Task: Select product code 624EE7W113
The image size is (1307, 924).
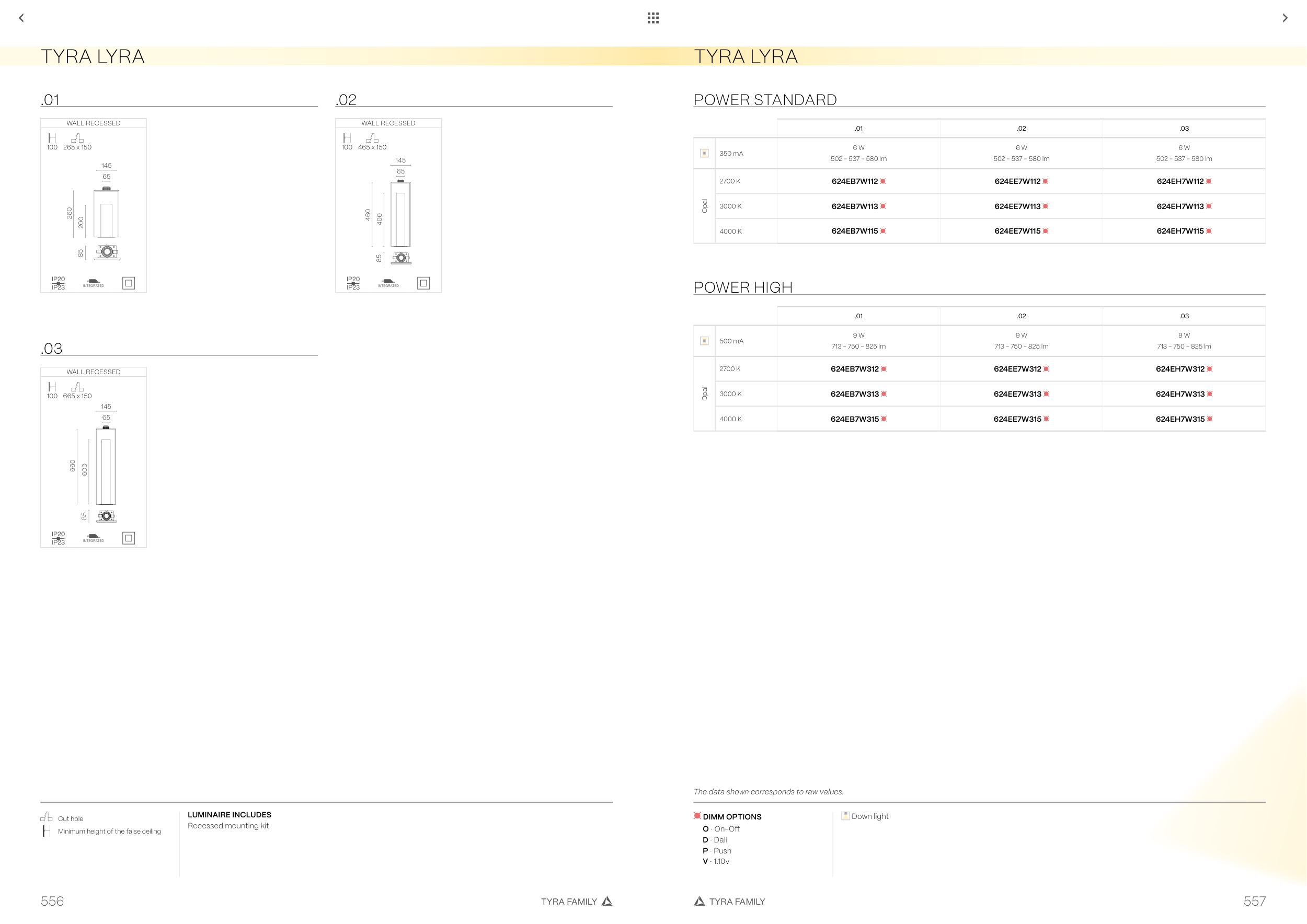Action: pyautogui.click(x=1017, y=206)
